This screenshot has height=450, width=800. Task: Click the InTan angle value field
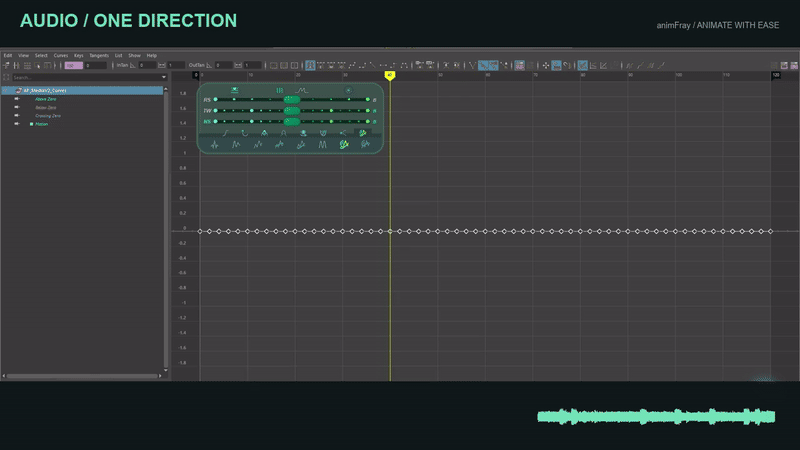tap(147, 65)
